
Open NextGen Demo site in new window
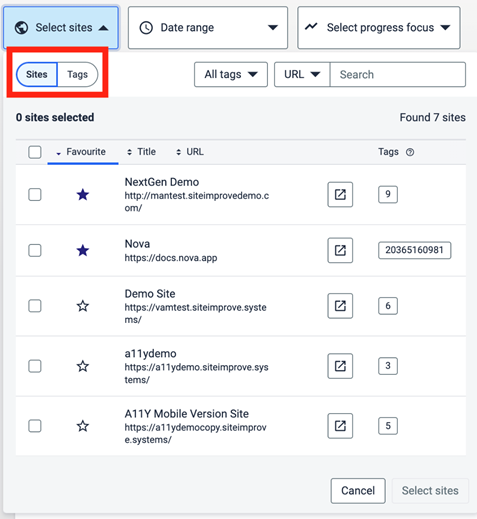pyautogui.click(x=340, y=194)
